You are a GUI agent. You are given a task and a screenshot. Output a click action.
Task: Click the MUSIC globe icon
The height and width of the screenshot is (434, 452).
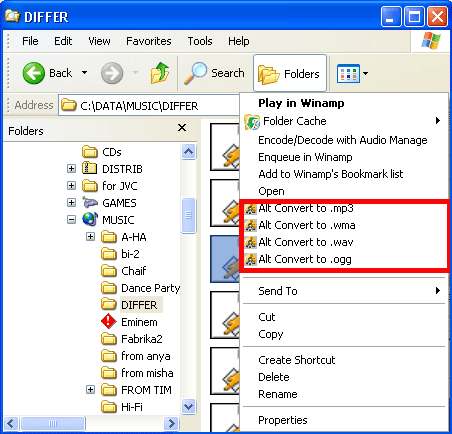click(90, 219)
